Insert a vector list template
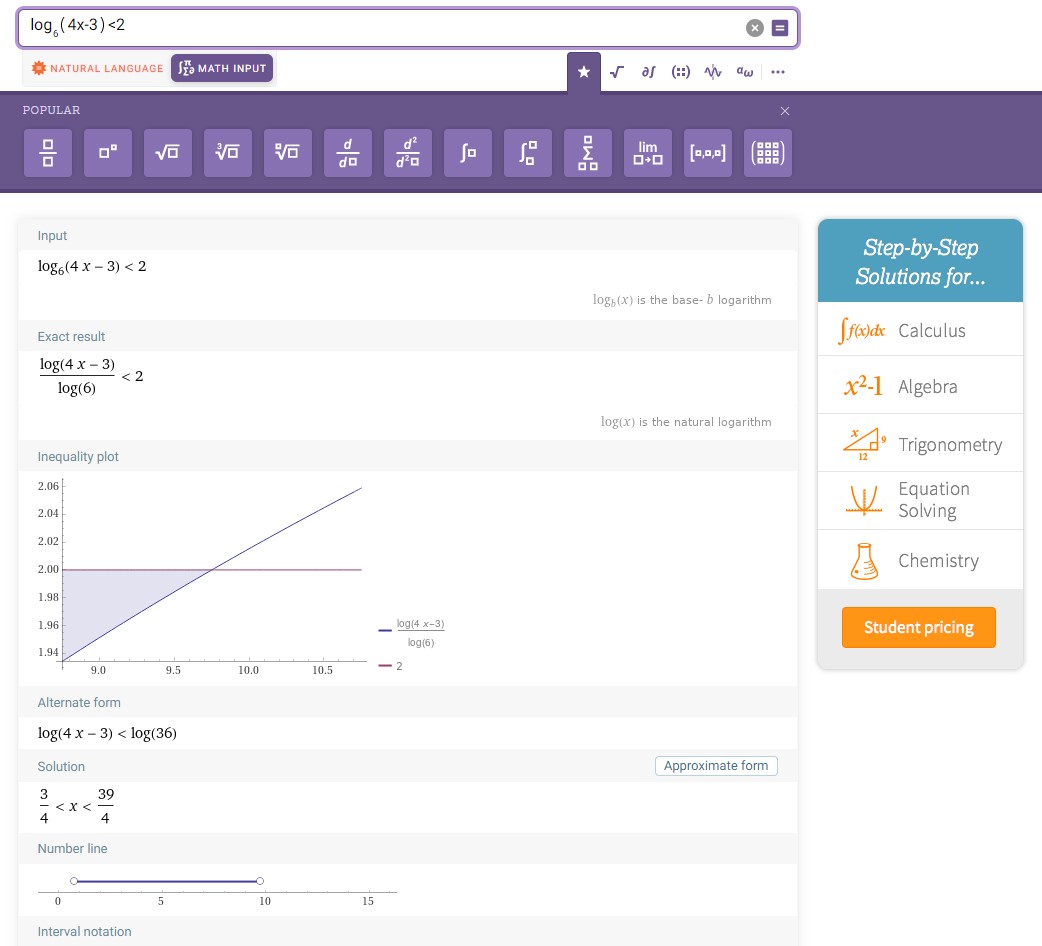This screenshot has height=946, width=1042. tap(708, 153)
